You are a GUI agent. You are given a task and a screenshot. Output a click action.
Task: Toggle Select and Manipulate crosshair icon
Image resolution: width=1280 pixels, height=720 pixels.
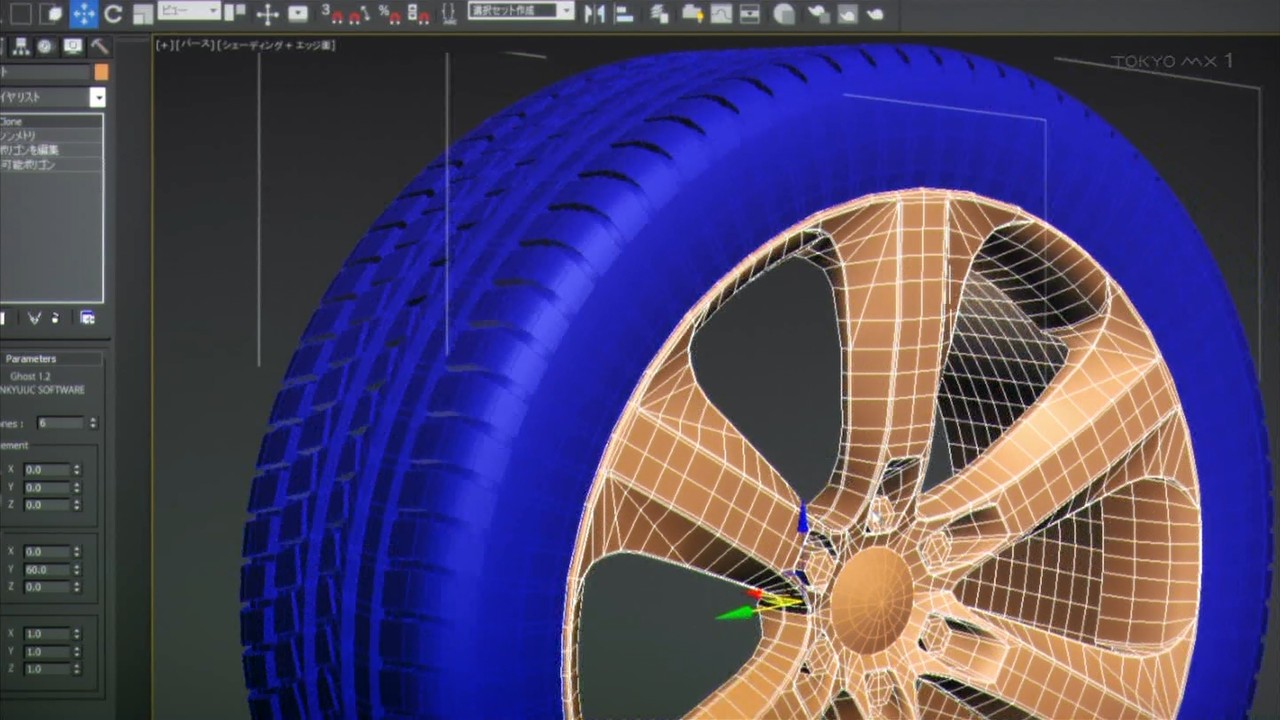pyautogui.click(x=267, y=14)
